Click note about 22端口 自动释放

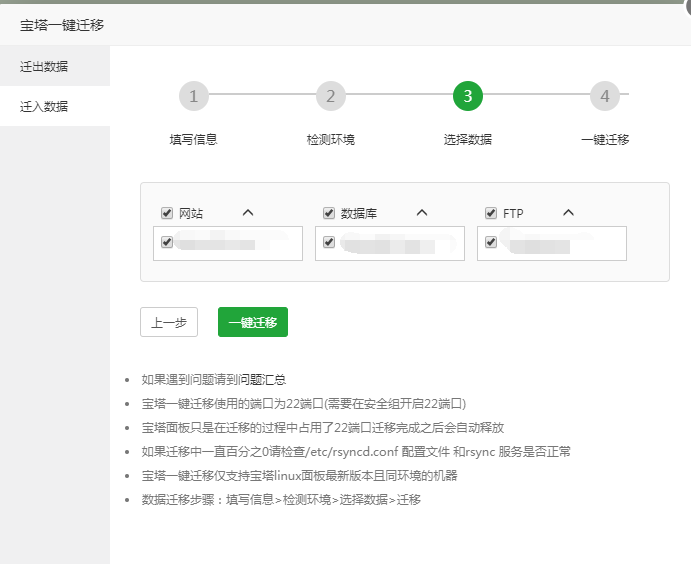(323, 427)
